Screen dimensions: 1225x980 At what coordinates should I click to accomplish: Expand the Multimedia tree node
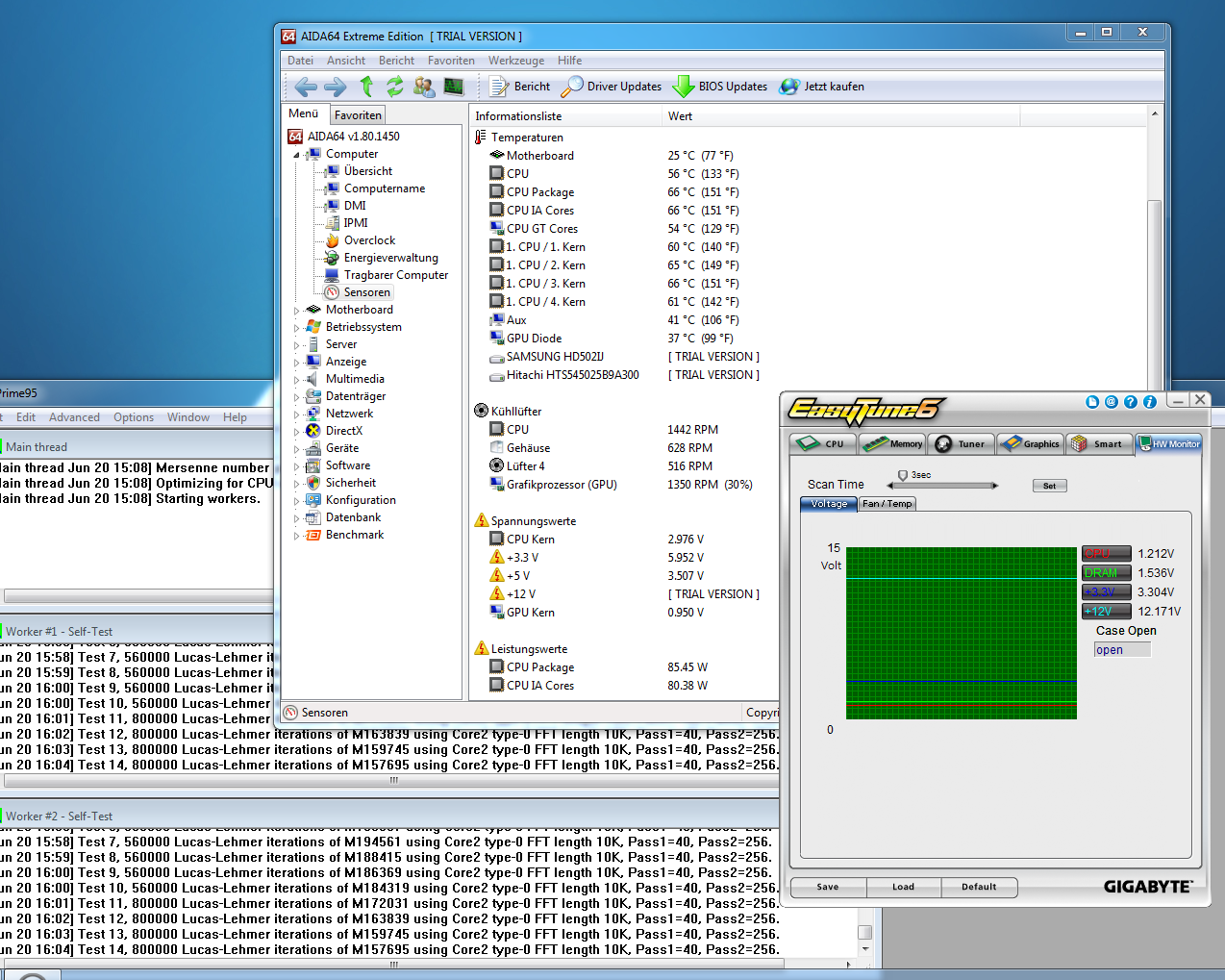pos(296,380)
